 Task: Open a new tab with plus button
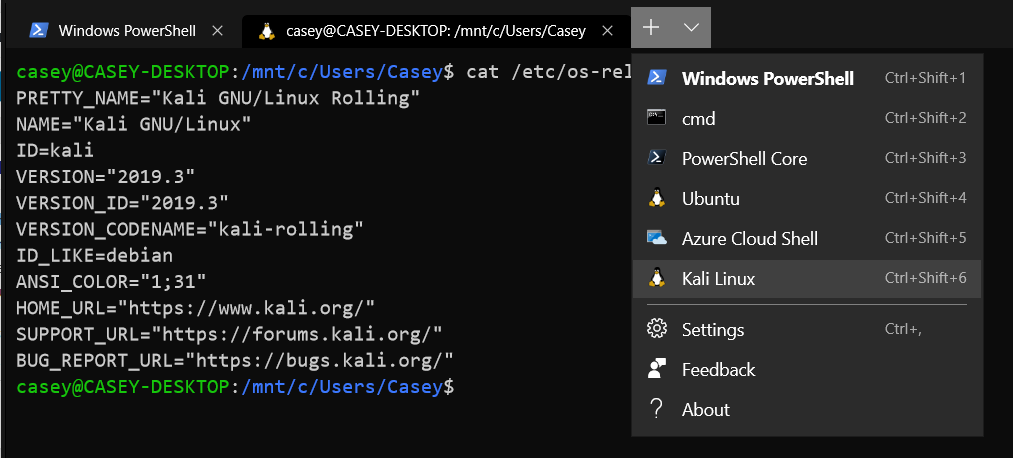[651, 28]
